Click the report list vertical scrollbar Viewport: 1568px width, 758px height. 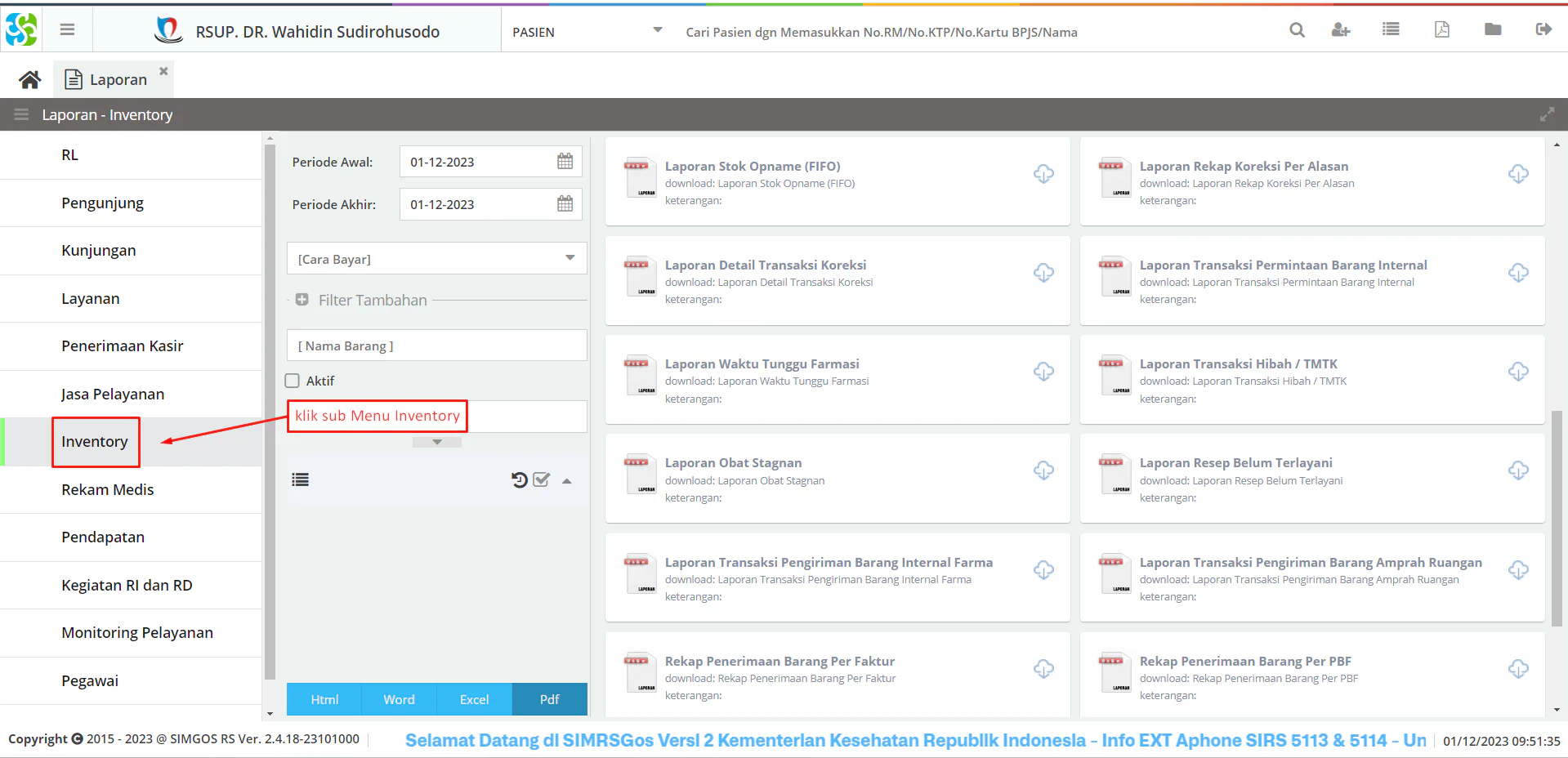tap(1557, 519)
